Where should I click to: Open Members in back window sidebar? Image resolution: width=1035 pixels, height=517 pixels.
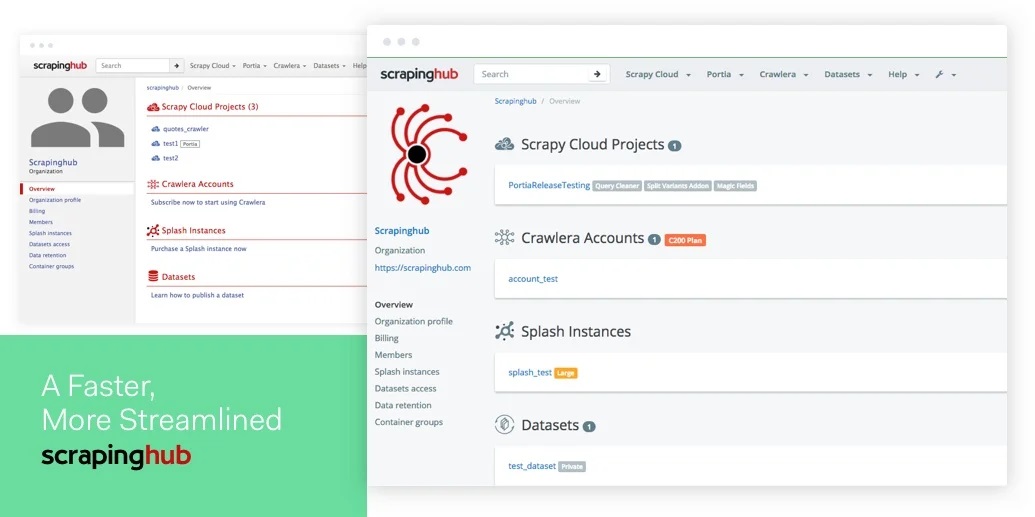[x=41, y=223]
